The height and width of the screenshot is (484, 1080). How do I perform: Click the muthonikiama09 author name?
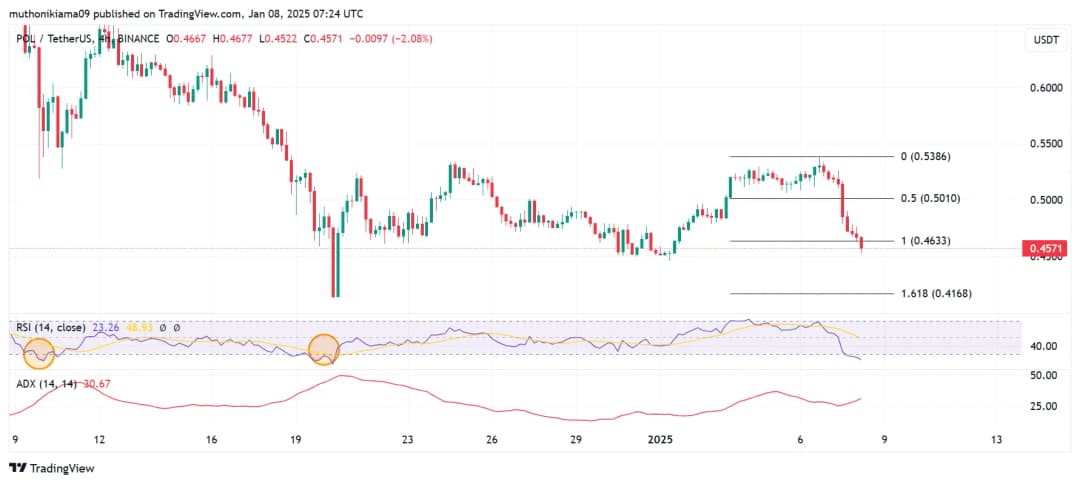click(x=57, y=14)
